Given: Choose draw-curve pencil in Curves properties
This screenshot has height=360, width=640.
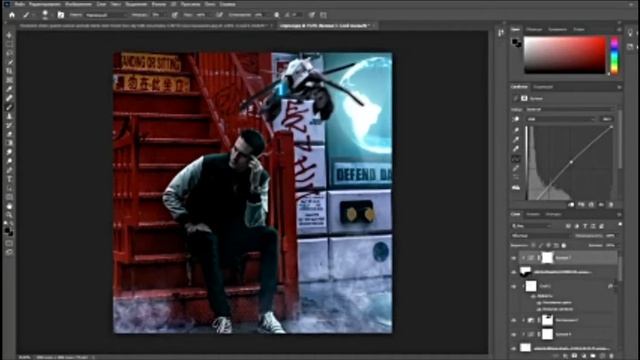Looking at the screenshot, I should [516, 168].
